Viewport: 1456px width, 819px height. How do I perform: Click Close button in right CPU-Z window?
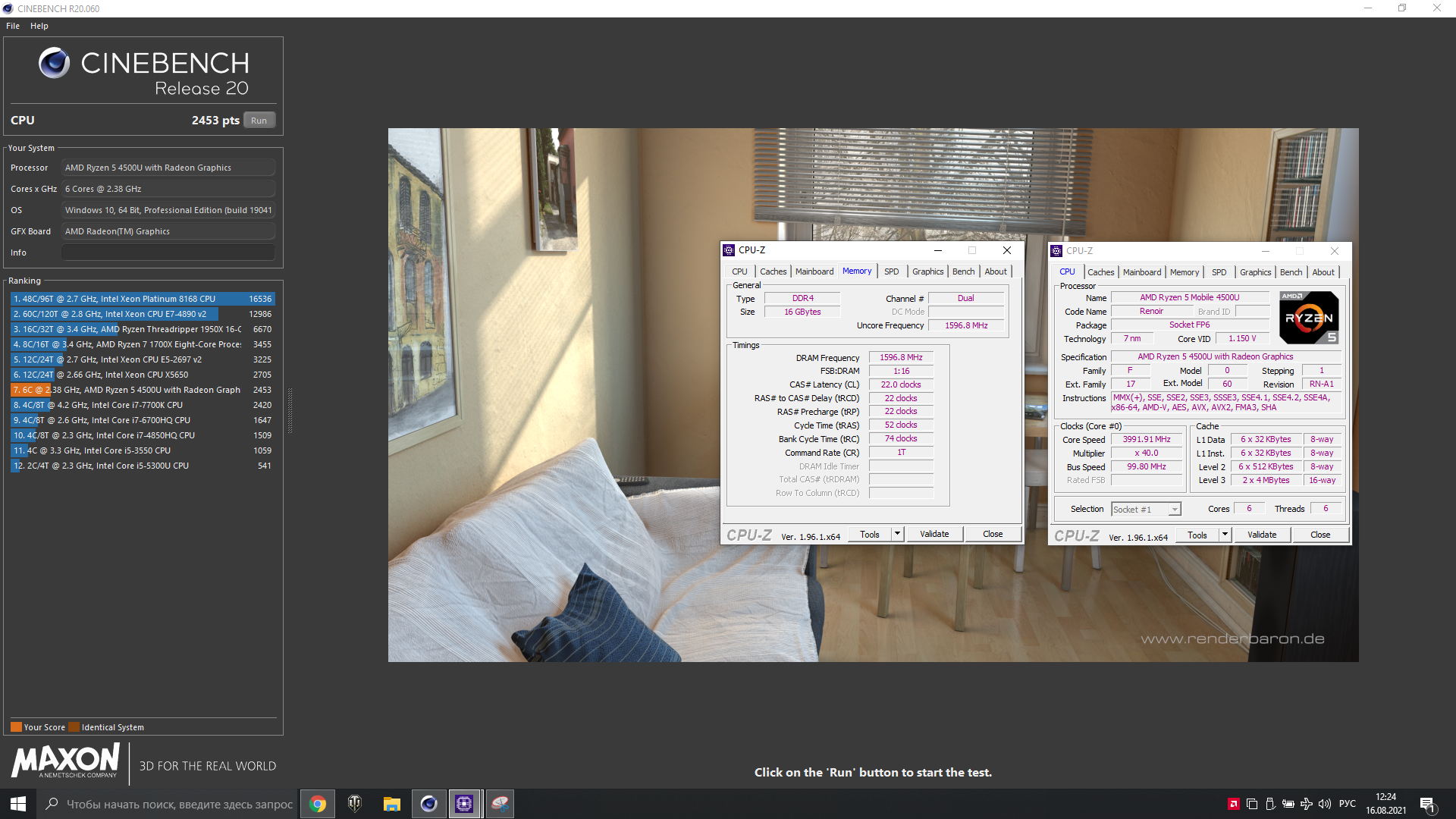1320,535
